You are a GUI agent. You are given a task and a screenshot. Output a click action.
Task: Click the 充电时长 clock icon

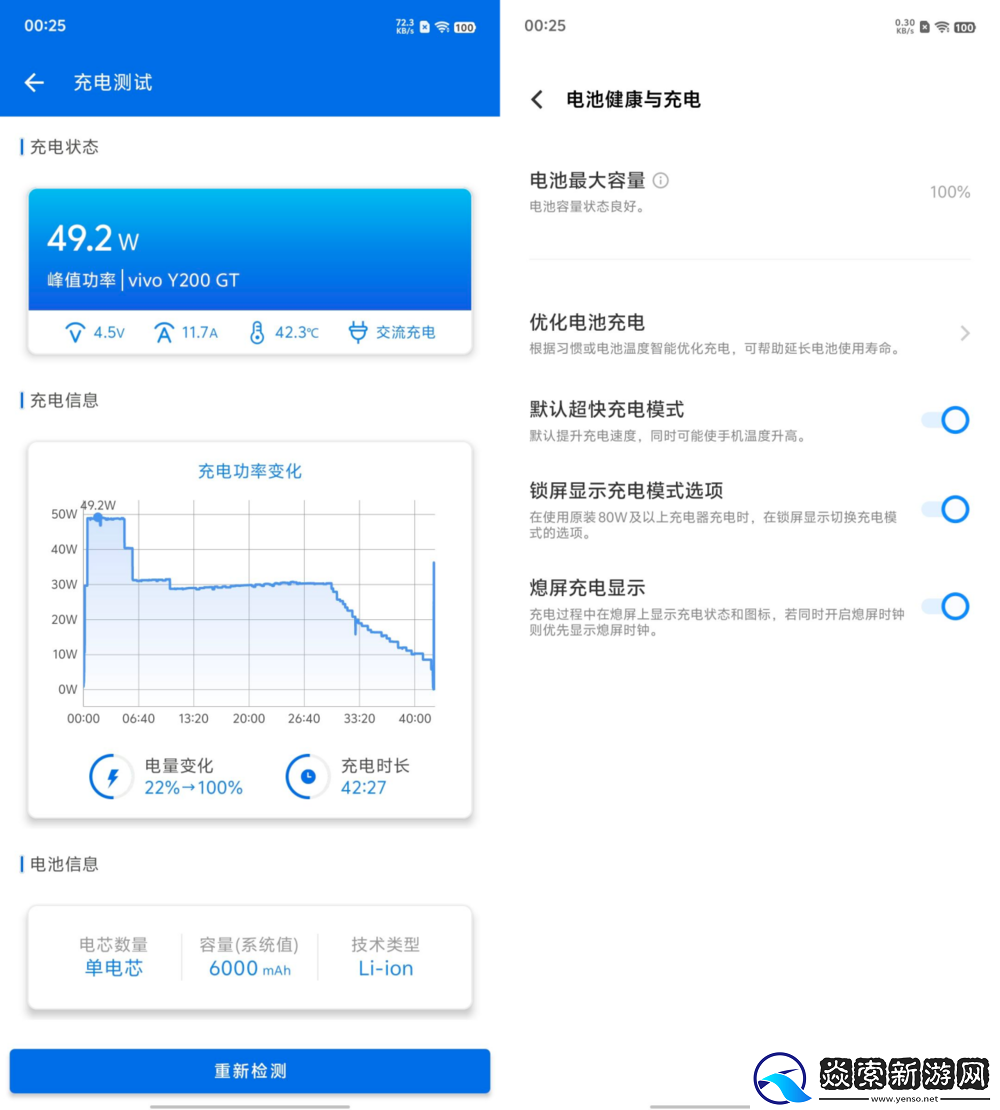pos(307,776)
